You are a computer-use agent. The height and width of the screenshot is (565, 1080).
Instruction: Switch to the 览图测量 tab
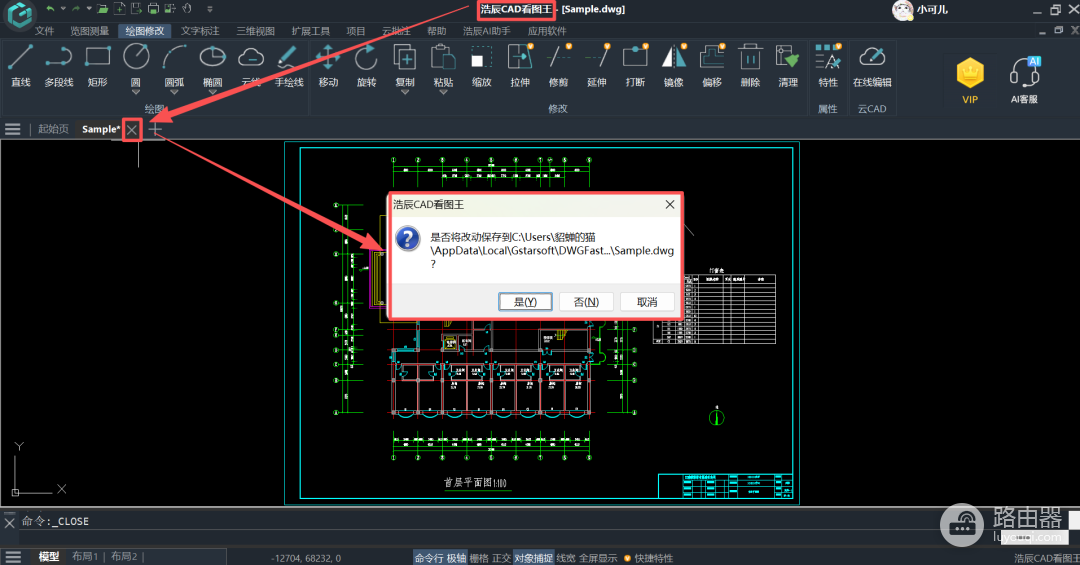(x=90, y=31)
